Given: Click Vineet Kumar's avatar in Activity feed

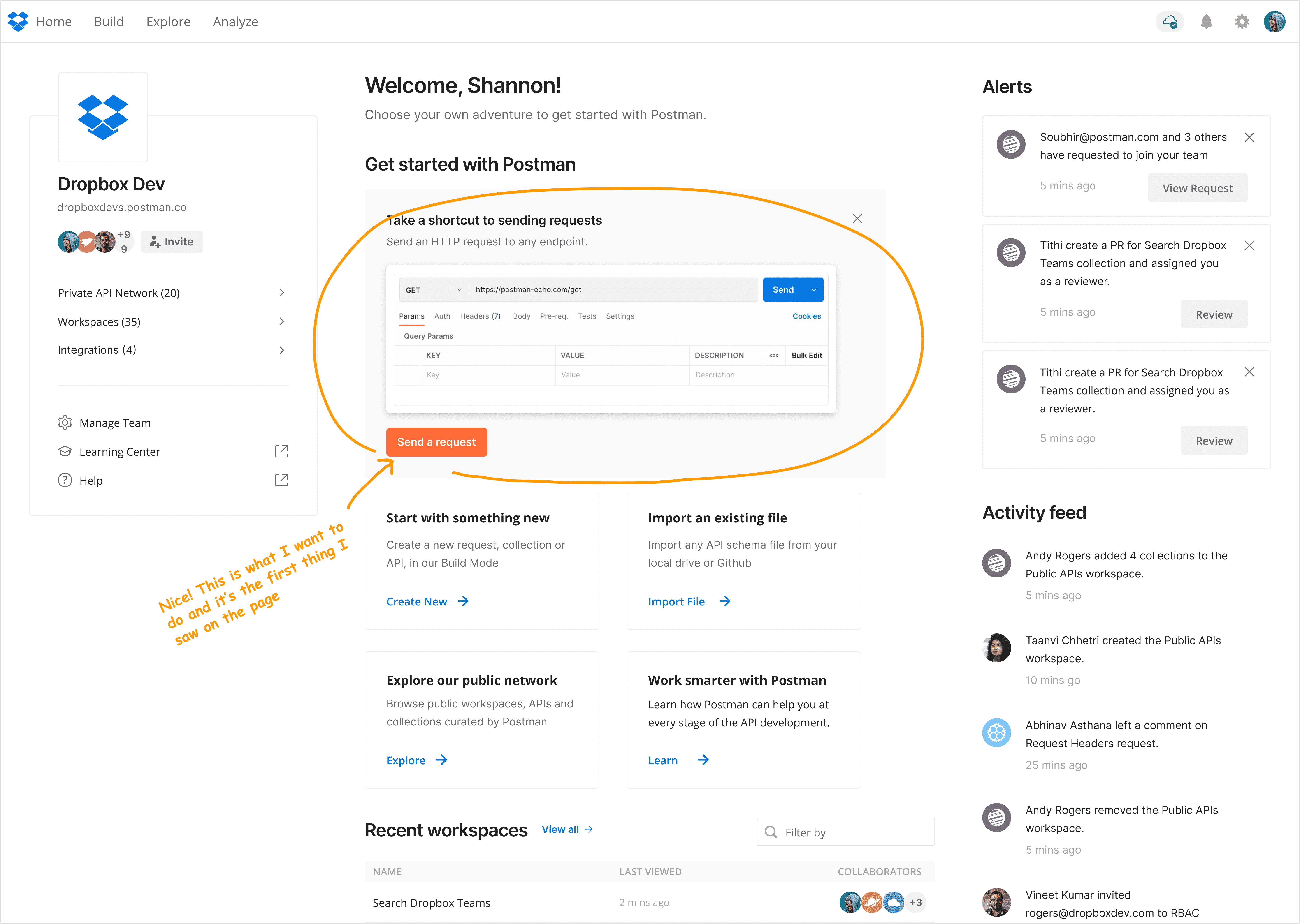Looking at the screenshot, I should tap(997, 902).
